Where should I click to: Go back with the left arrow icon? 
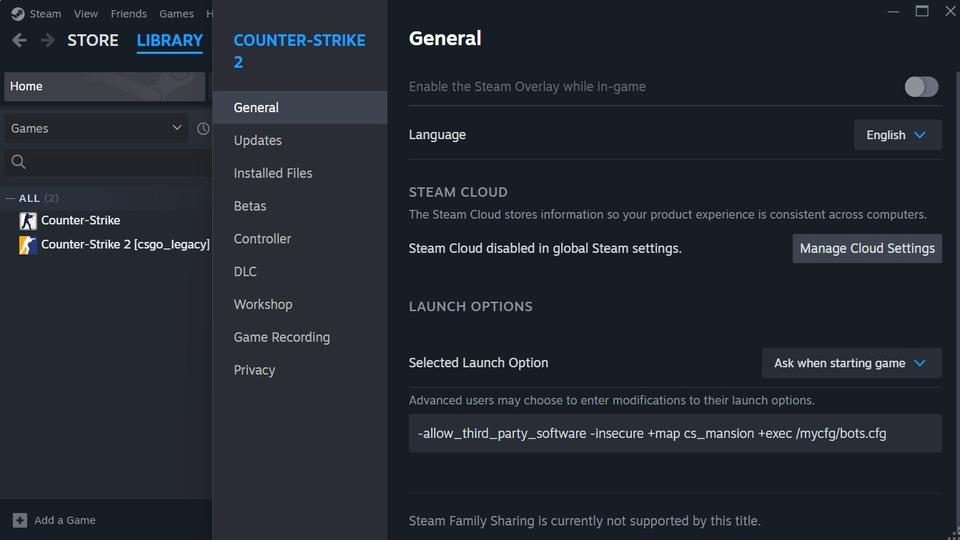(x=19, y=40)
